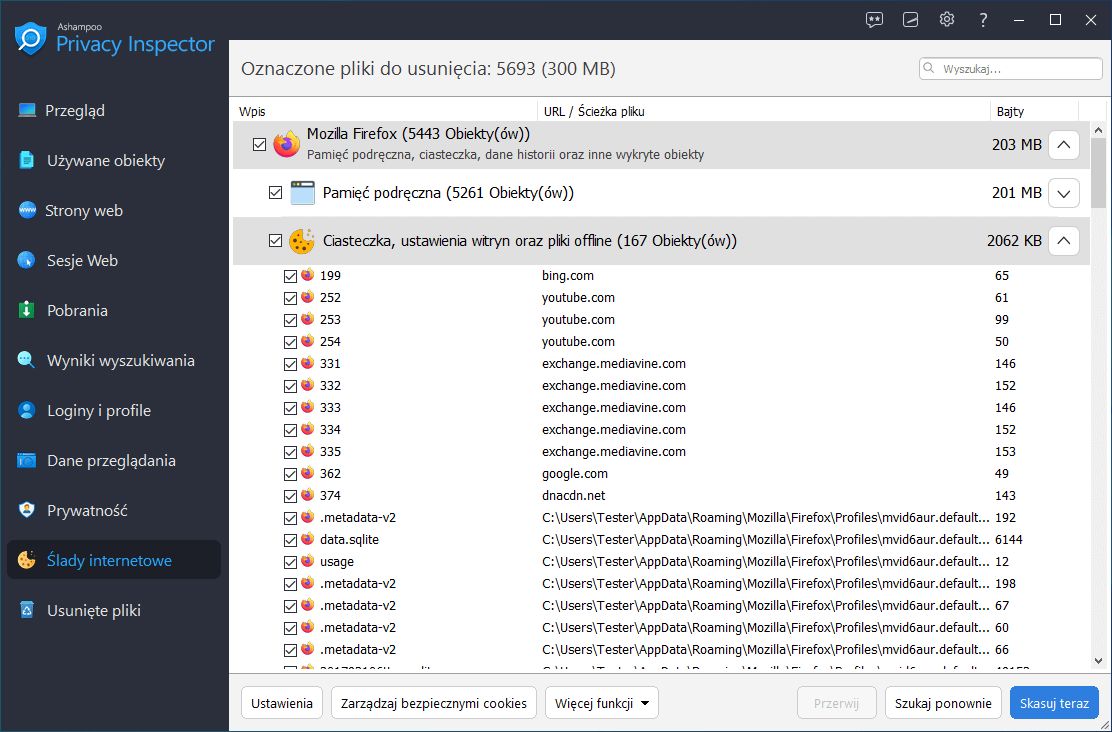Viewport: 1112px width, 732px height.
Task: Select the usage file row
Action: (x=661, y=562)
